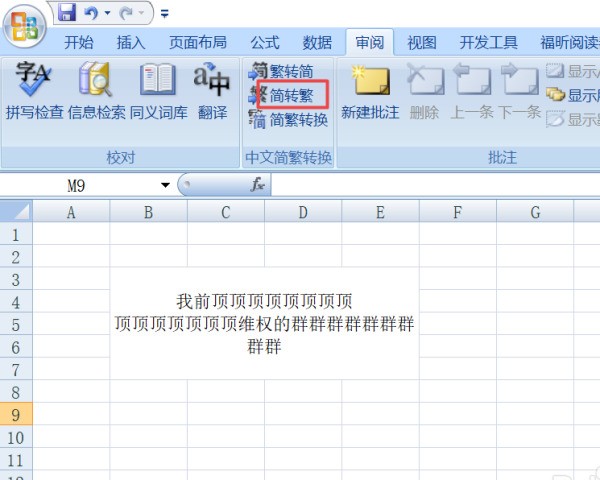This screenshot has width=600, height=480.
Task: Select row 8 header
Action: tap(16, 392)
